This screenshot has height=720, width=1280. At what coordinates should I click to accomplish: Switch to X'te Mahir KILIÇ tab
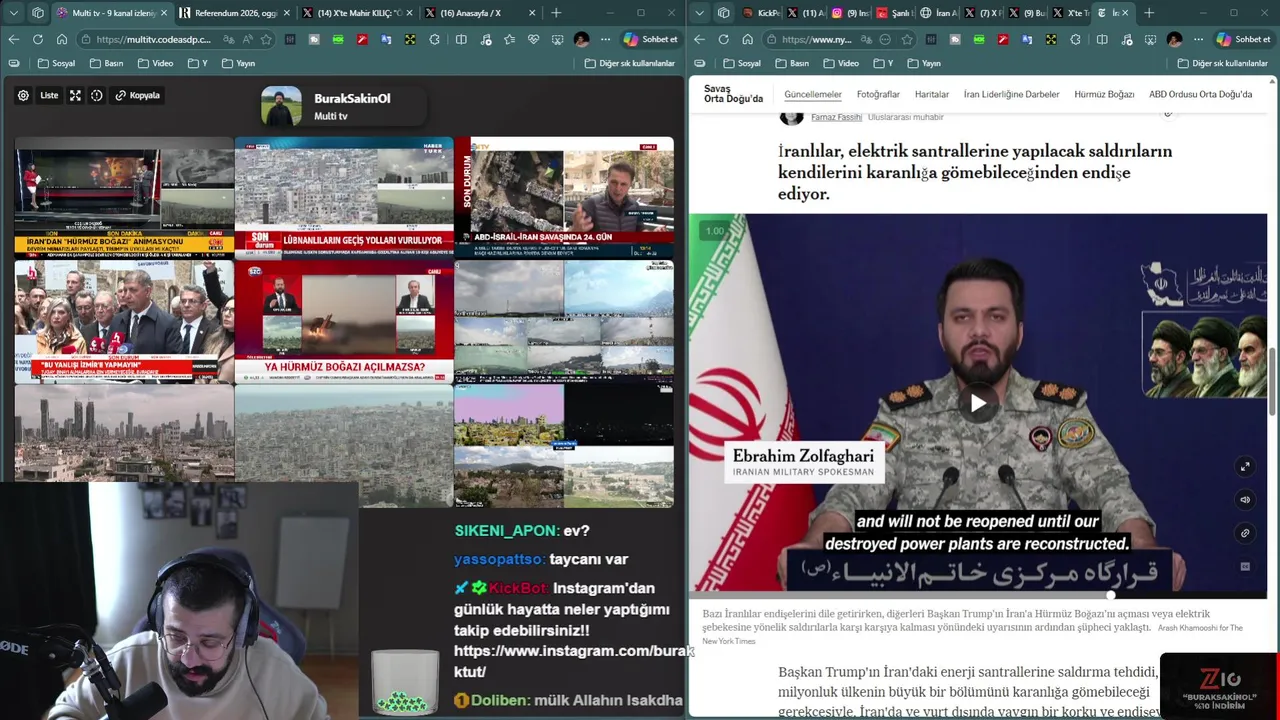[357, 13]
